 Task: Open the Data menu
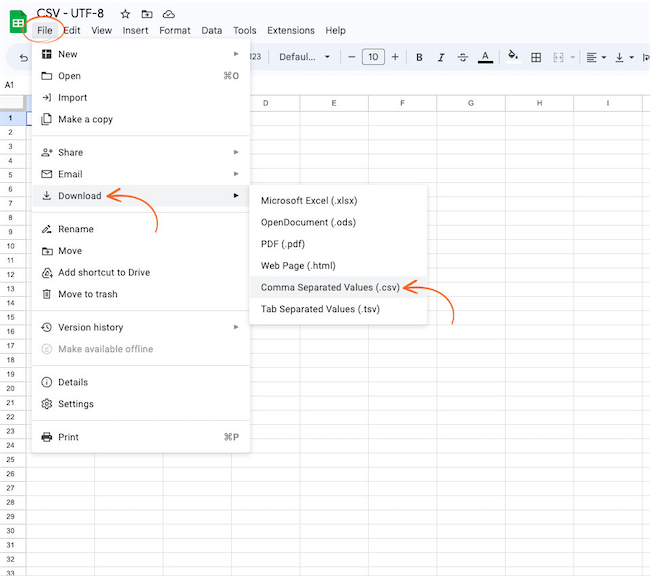pos(211,30)
